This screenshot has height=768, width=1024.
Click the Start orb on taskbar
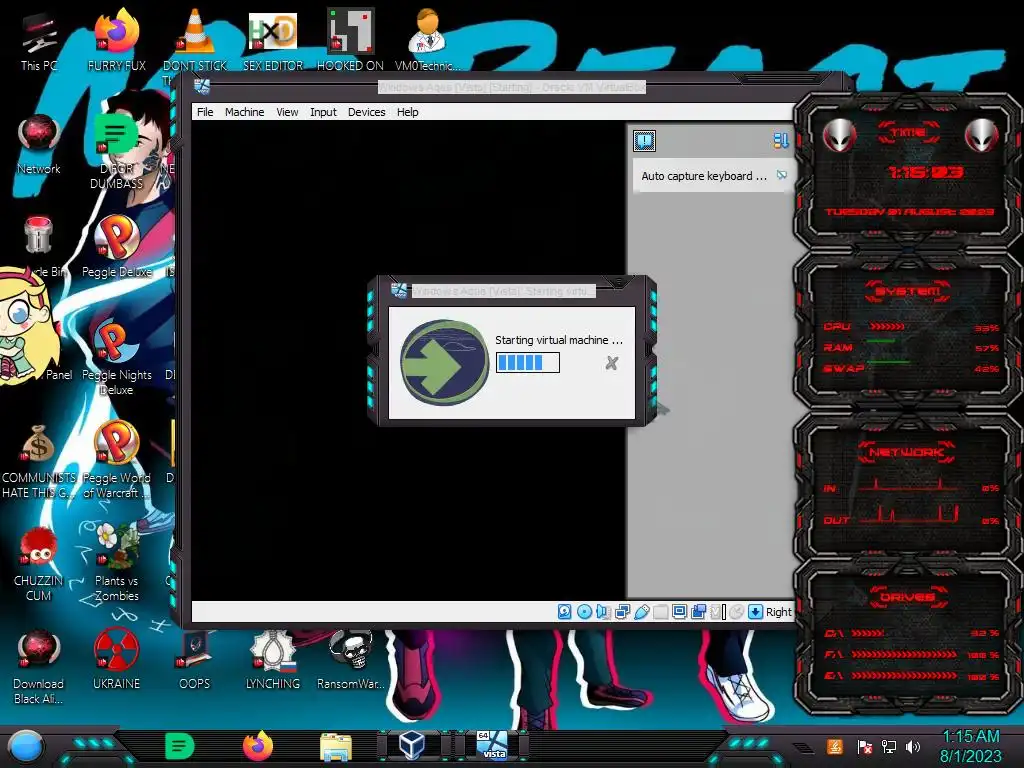[25, 747]
